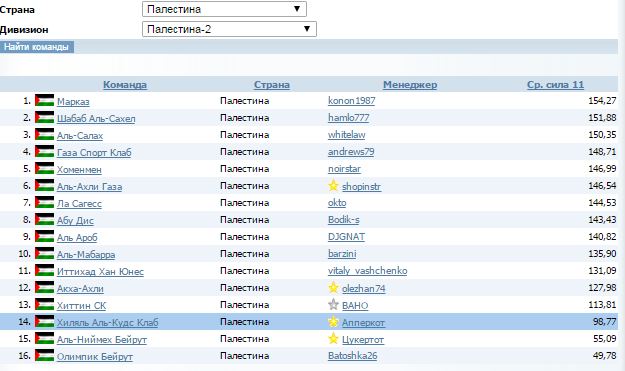Sort by Ср. сила 11 column
This screenshot has width=625, height=371.
pos(555,84)
